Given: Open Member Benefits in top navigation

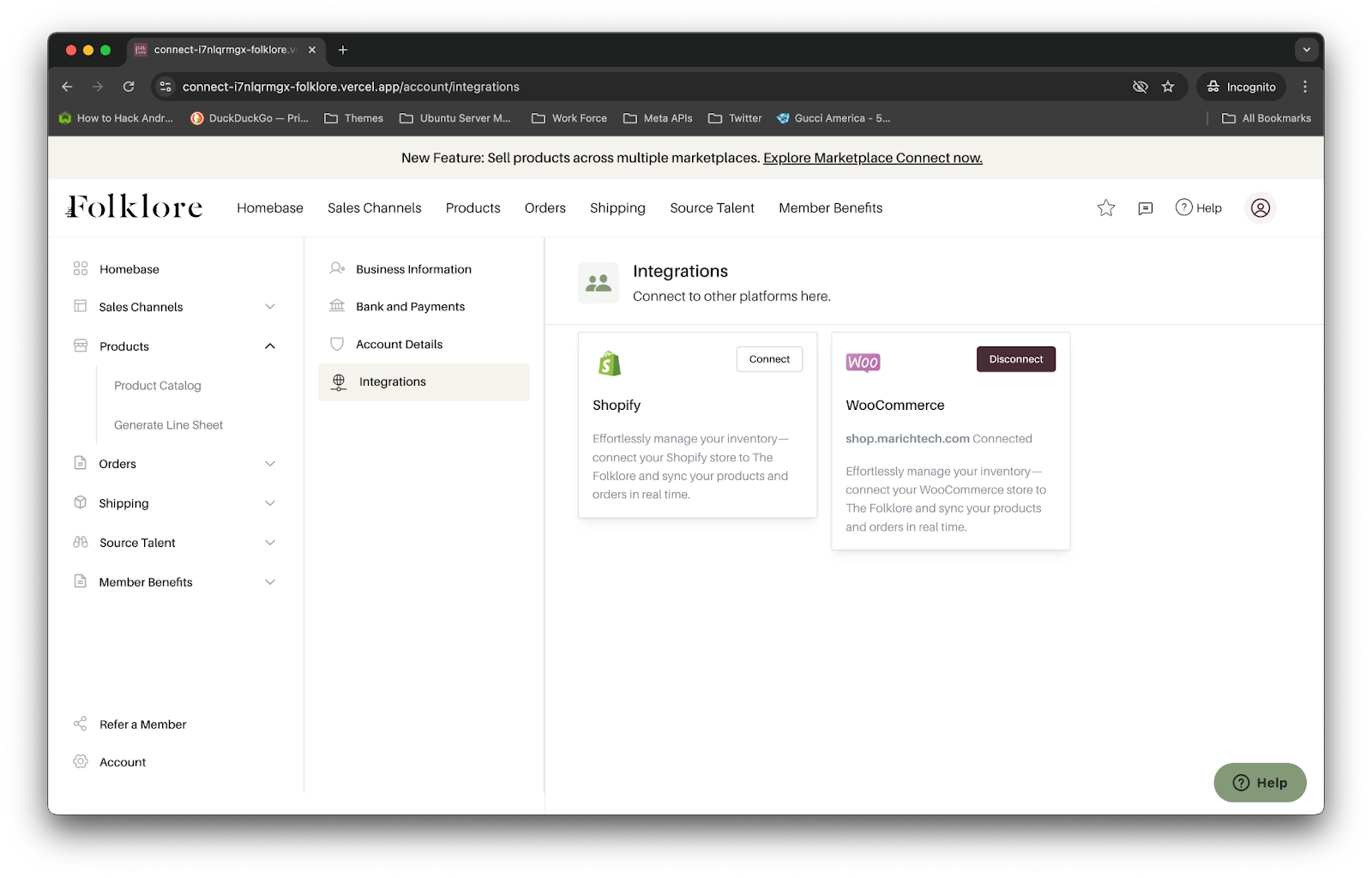Looking at the screenshot, I should tap(831, 207).
